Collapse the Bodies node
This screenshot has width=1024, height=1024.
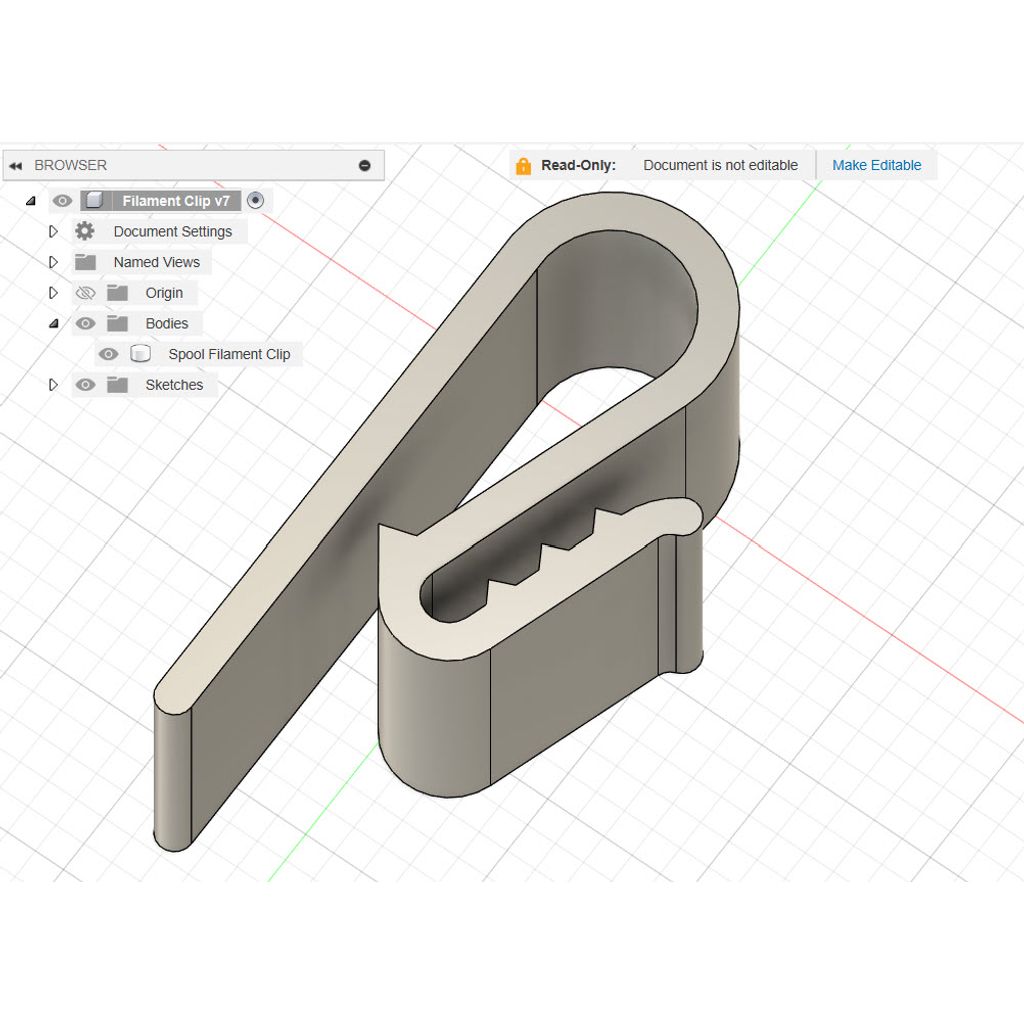tap(54, 323)
